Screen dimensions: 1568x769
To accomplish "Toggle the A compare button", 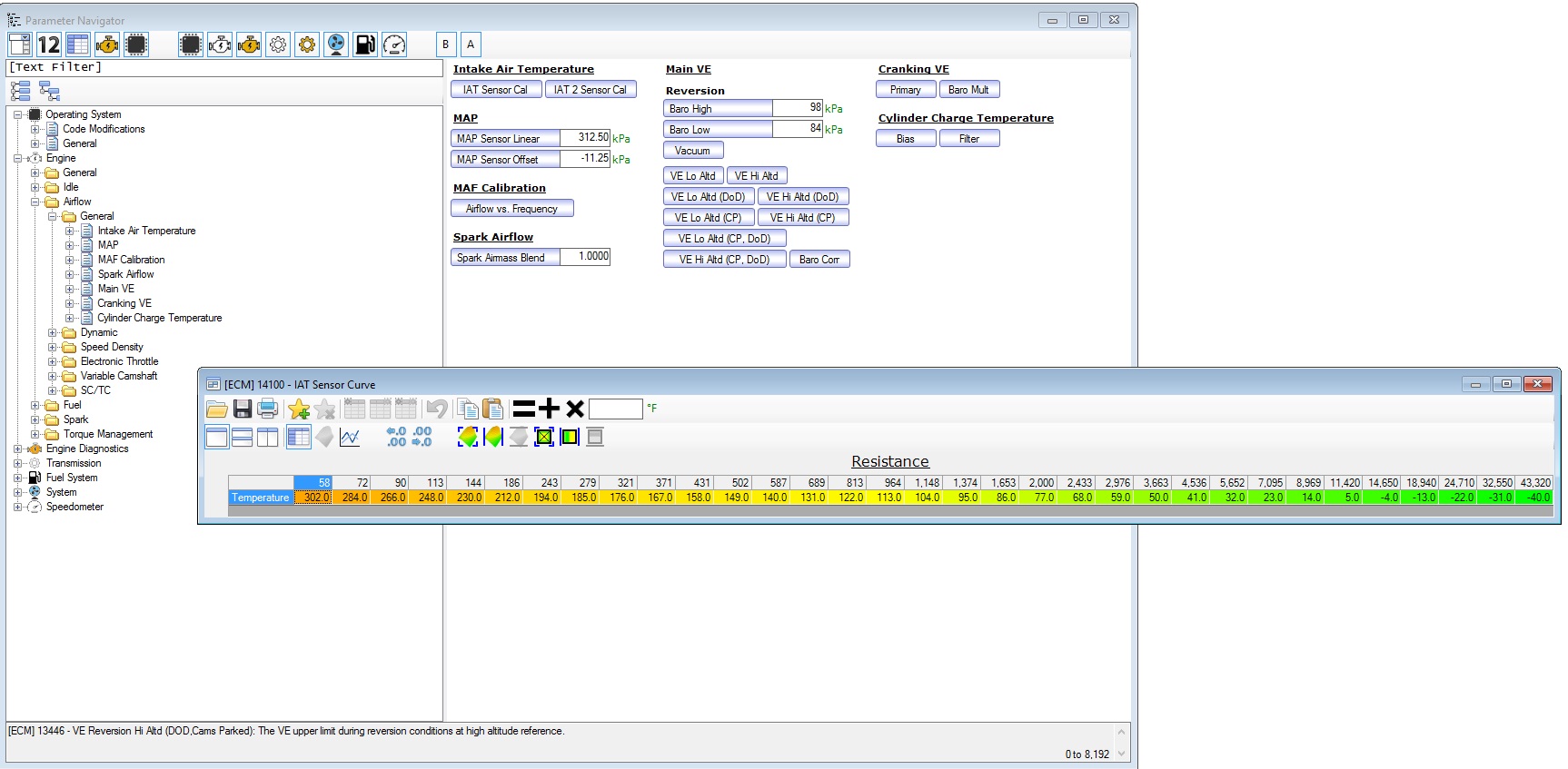I will pyautogui.click(x=471, y=44).
